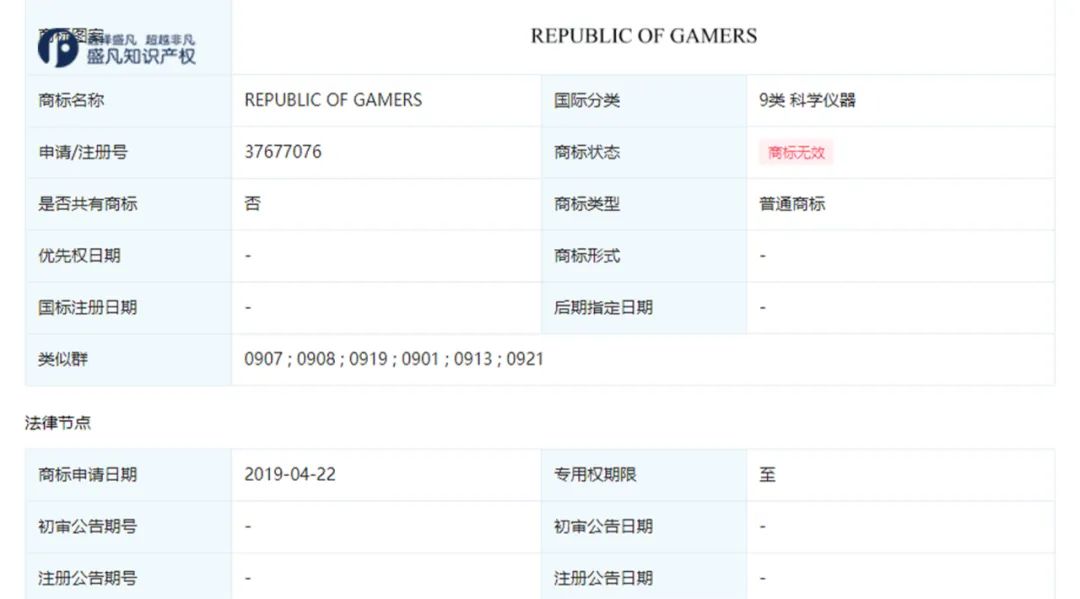Click the 是否共有商标 label
The width and height of the screenshot is (1080, 599).
click(87, 204)
